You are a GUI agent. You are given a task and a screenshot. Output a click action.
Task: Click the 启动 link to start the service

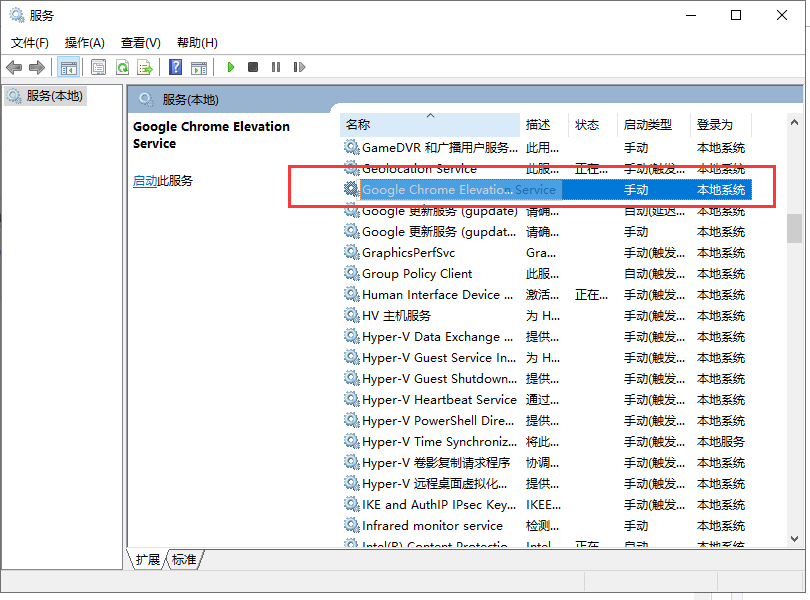pyautogui.click(x=145, y=181)
